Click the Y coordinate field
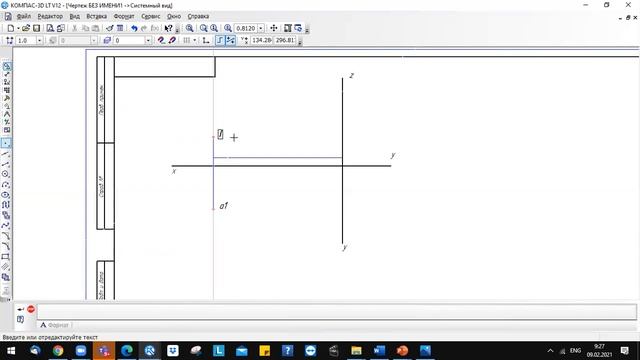640x360 pixels. 284,40
